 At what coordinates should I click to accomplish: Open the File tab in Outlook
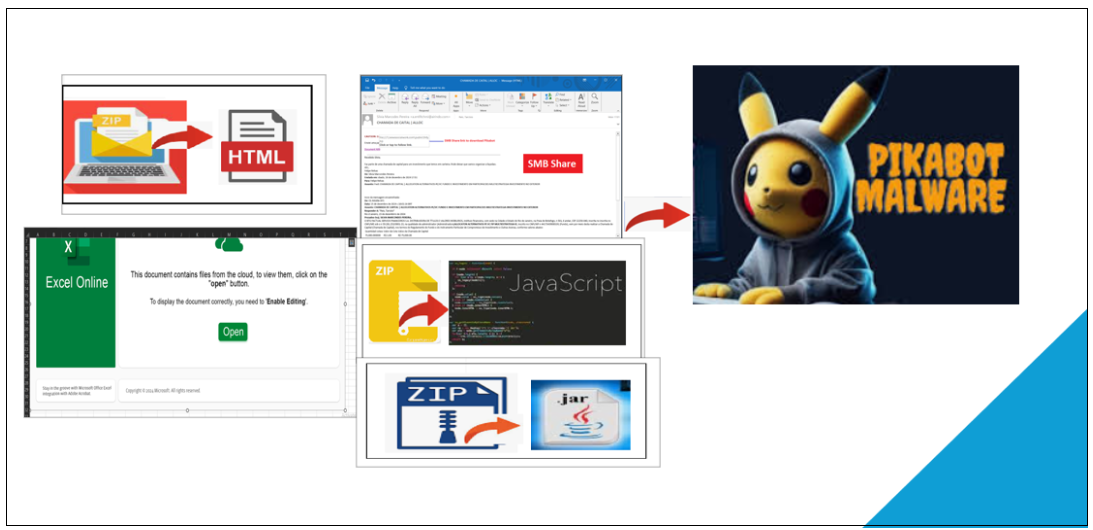367,88
